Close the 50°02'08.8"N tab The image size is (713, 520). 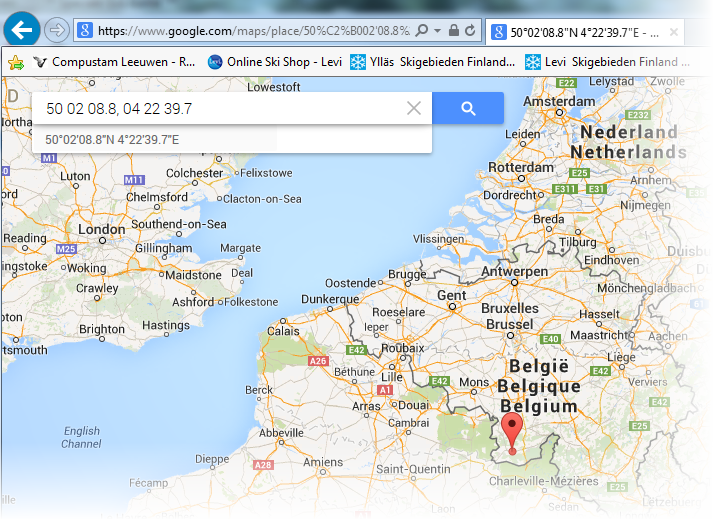click(x=674, y=32)
